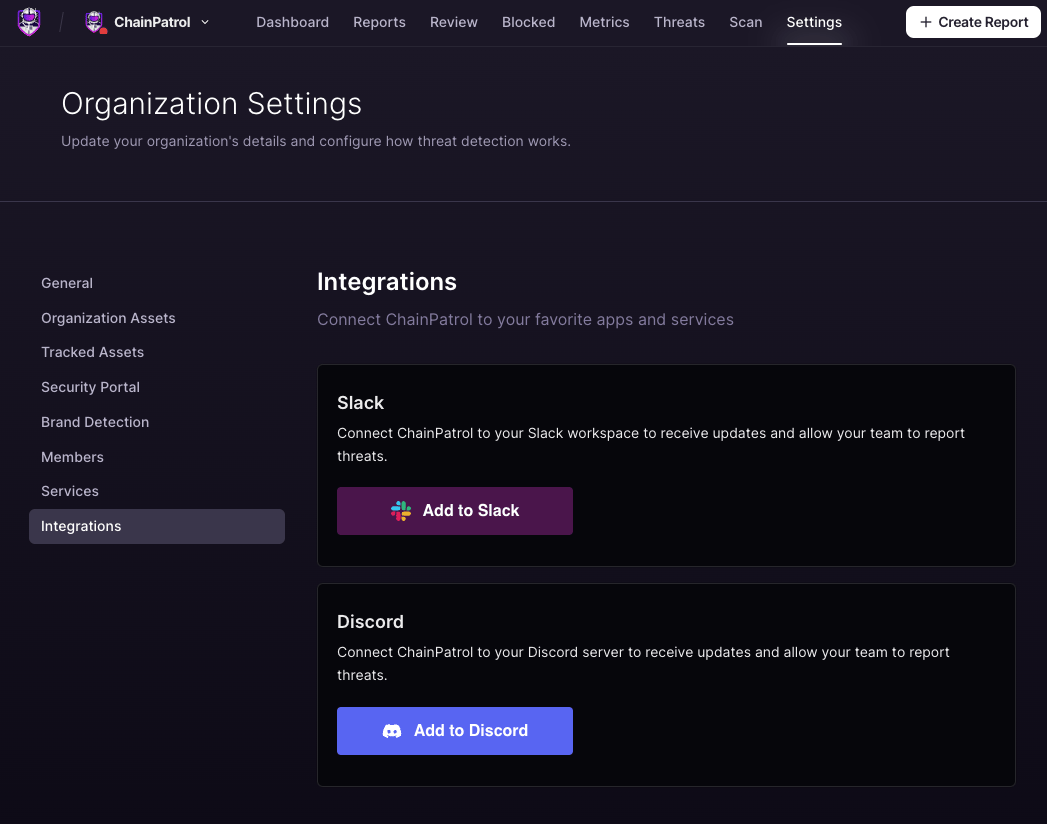1051x837 pixels.
Task: Go to the Reports tab
Action: [x=379, y=22]
